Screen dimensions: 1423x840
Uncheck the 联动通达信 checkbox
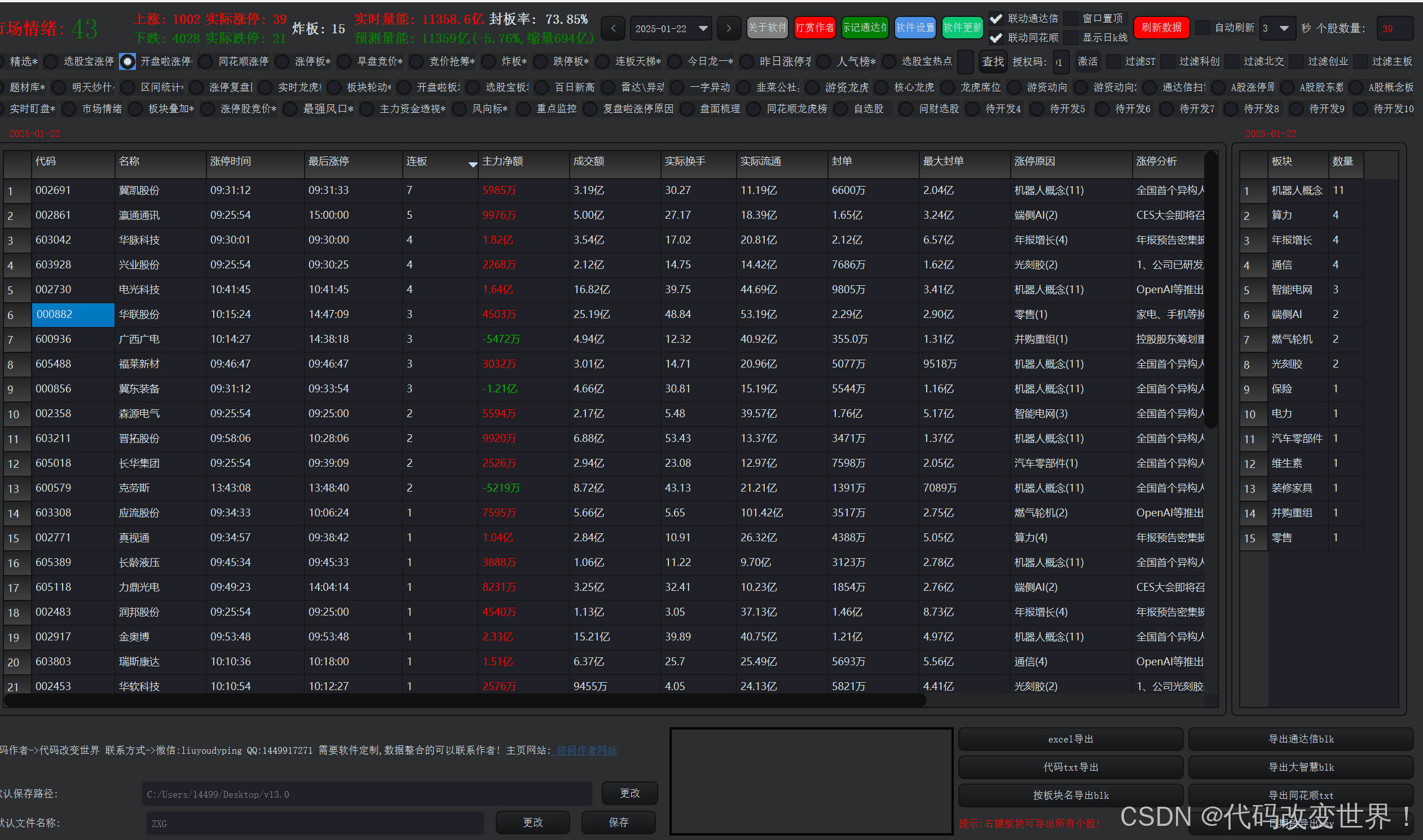tap(995, 19)
